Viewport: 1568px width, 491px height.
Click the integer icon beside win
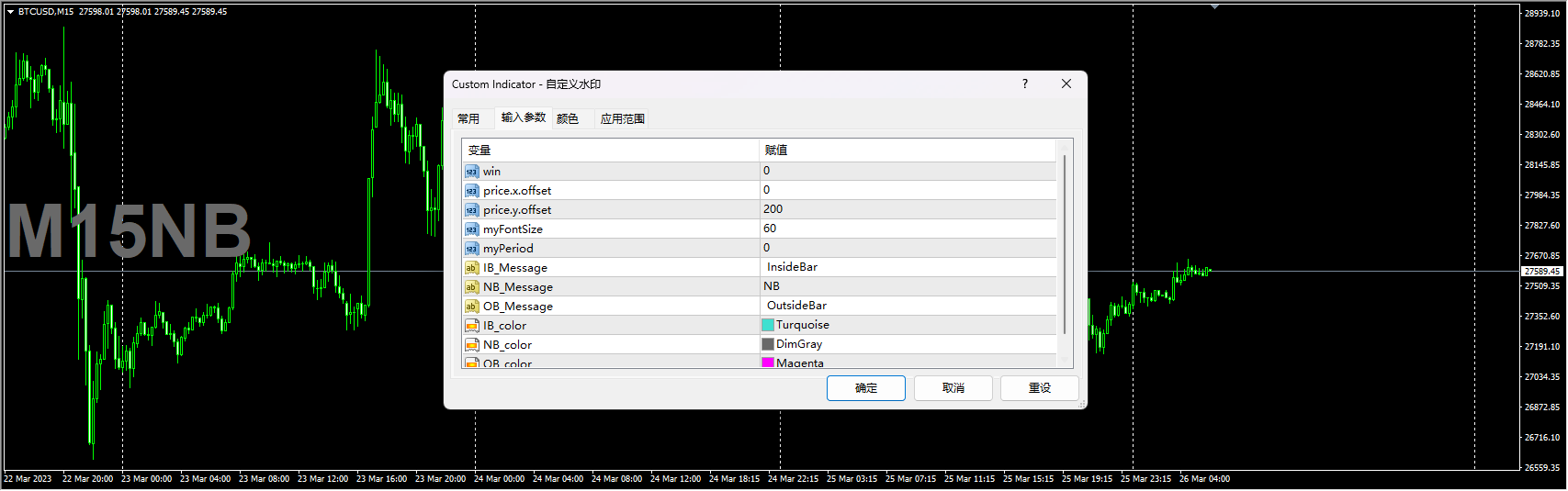(471, 172)
